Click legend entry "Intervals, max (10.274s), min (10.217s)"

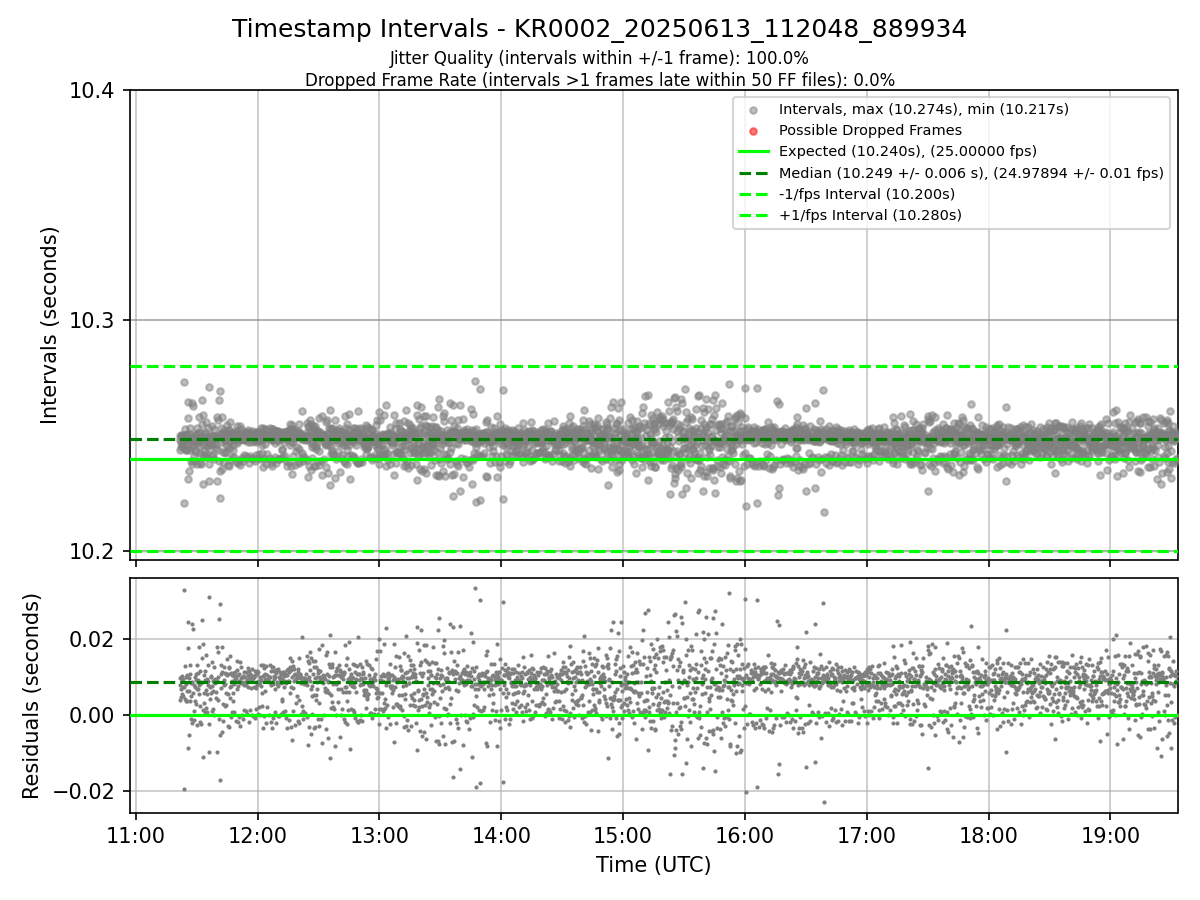(924, 109)
